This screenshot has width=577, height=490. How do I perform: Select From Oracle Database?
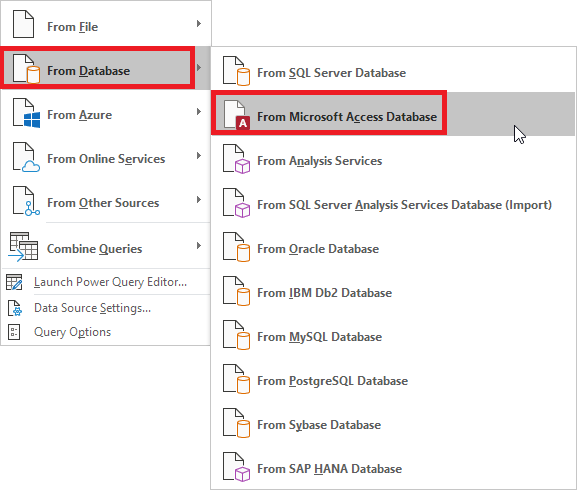393,246
